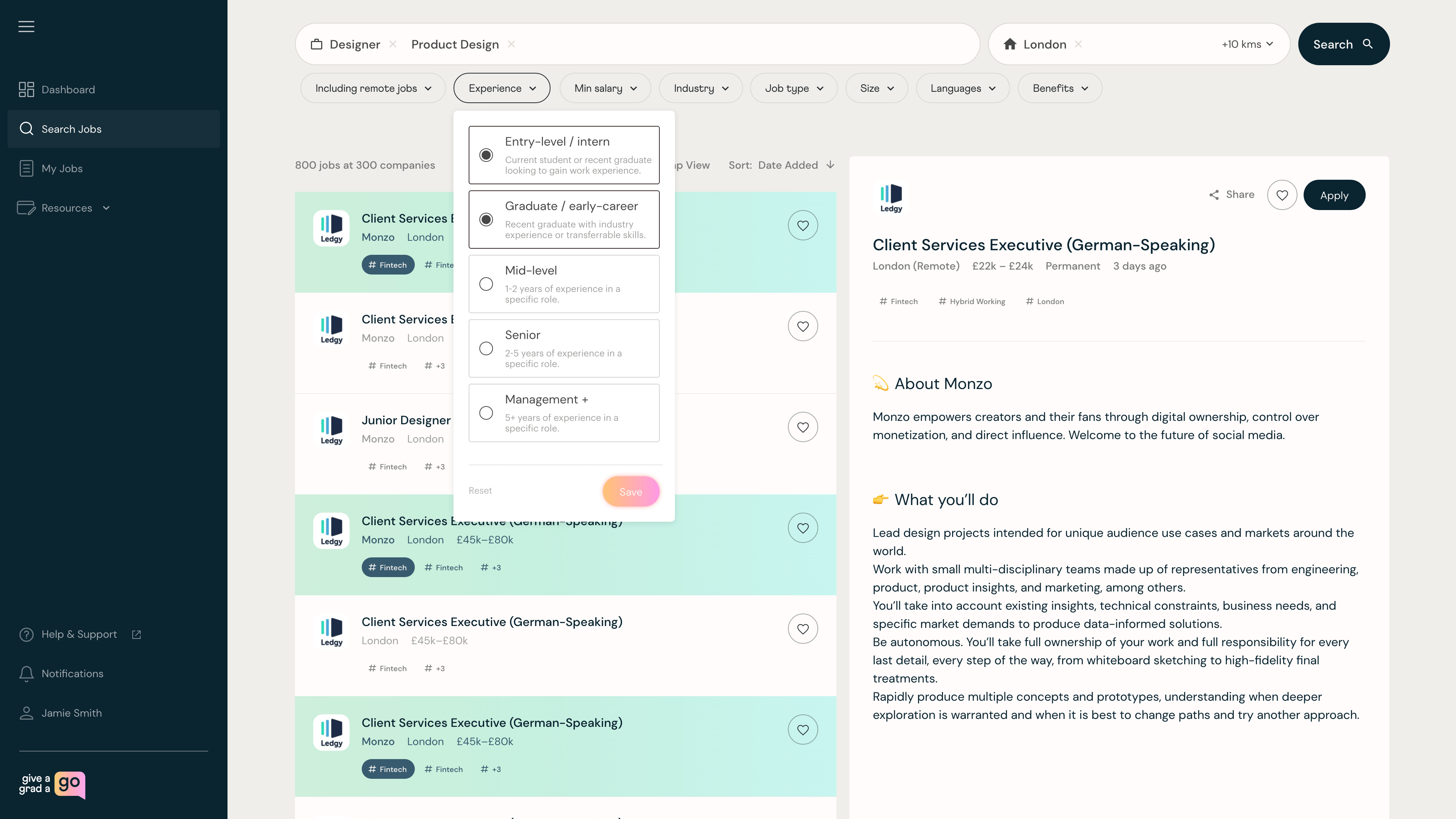Click the dark Fintech tag on first listing
1456x819 pixels.
(x=388, y=265)
